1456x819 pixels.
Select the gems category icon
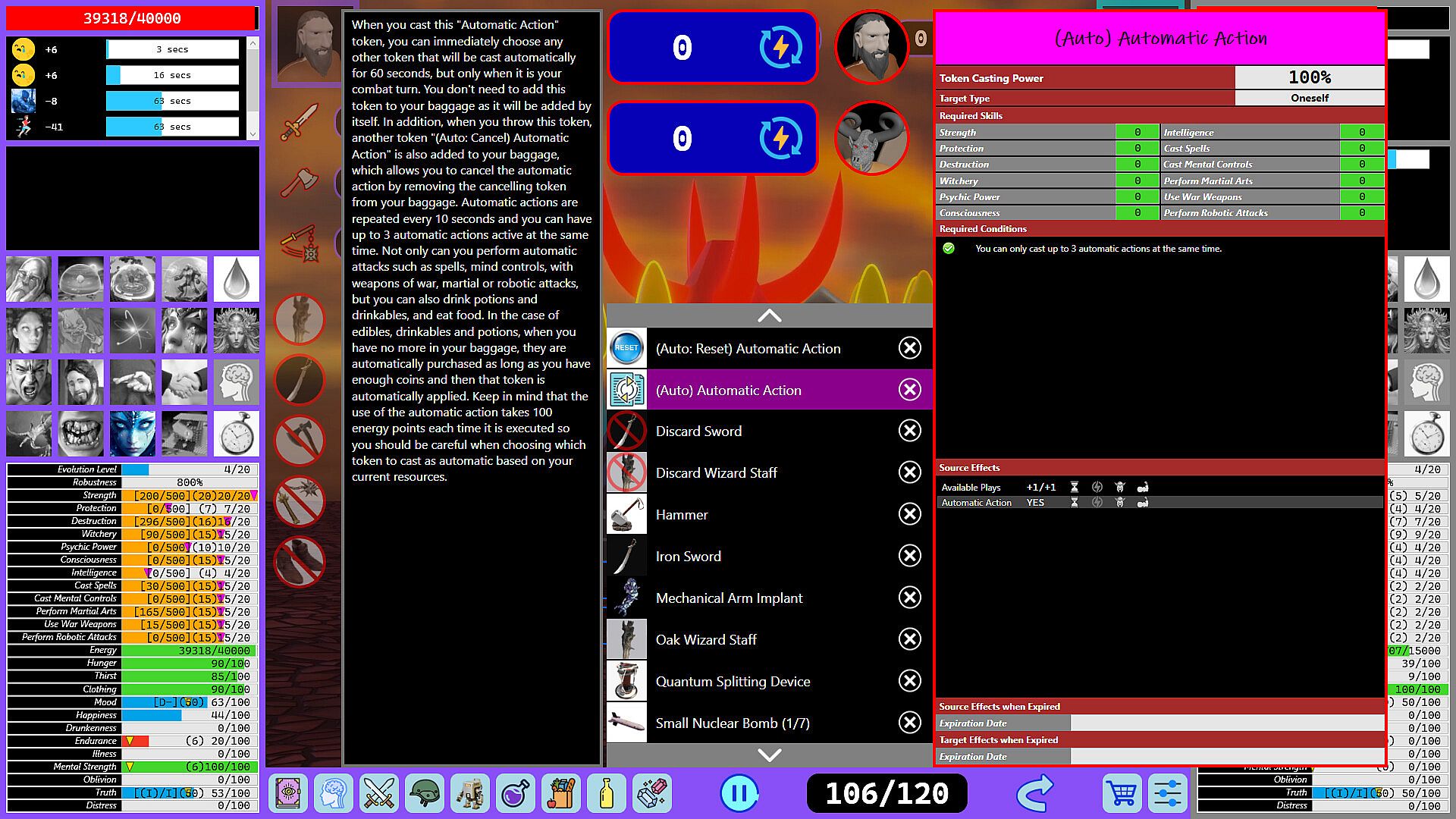pyautogui.click(x=652, y=794)
